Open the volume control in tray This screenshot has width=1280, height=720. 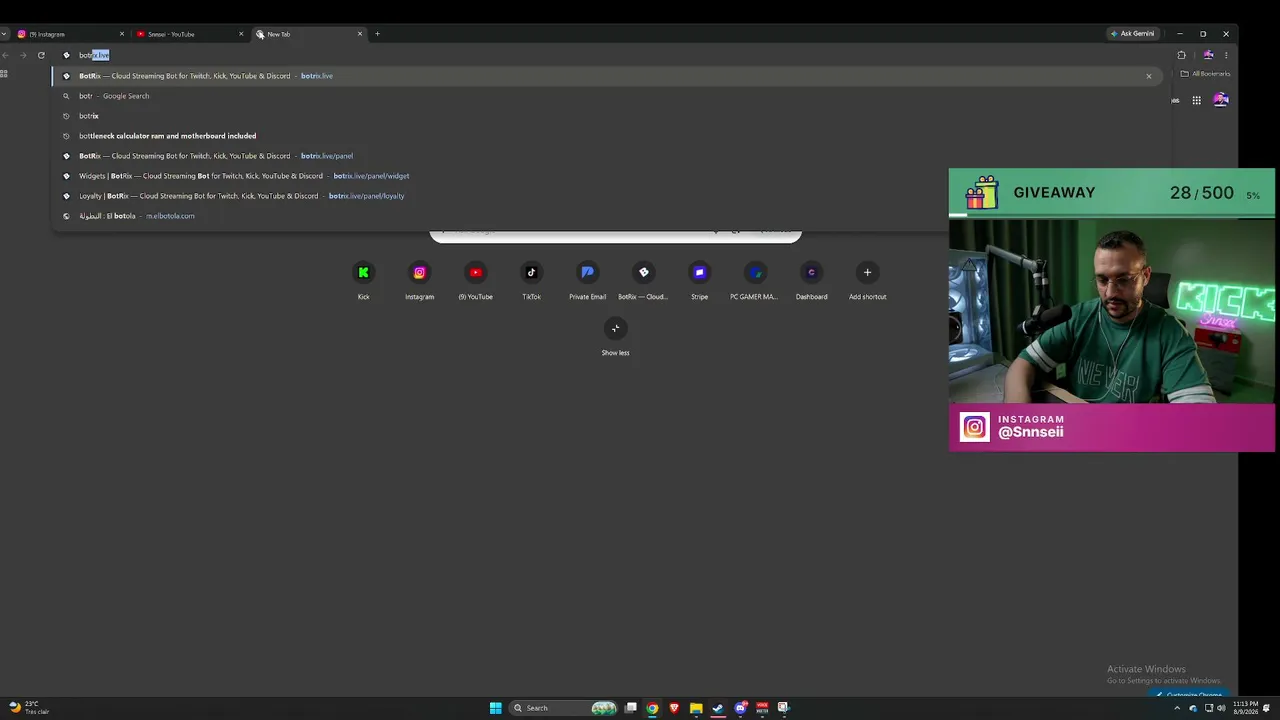click(1221, 708)
